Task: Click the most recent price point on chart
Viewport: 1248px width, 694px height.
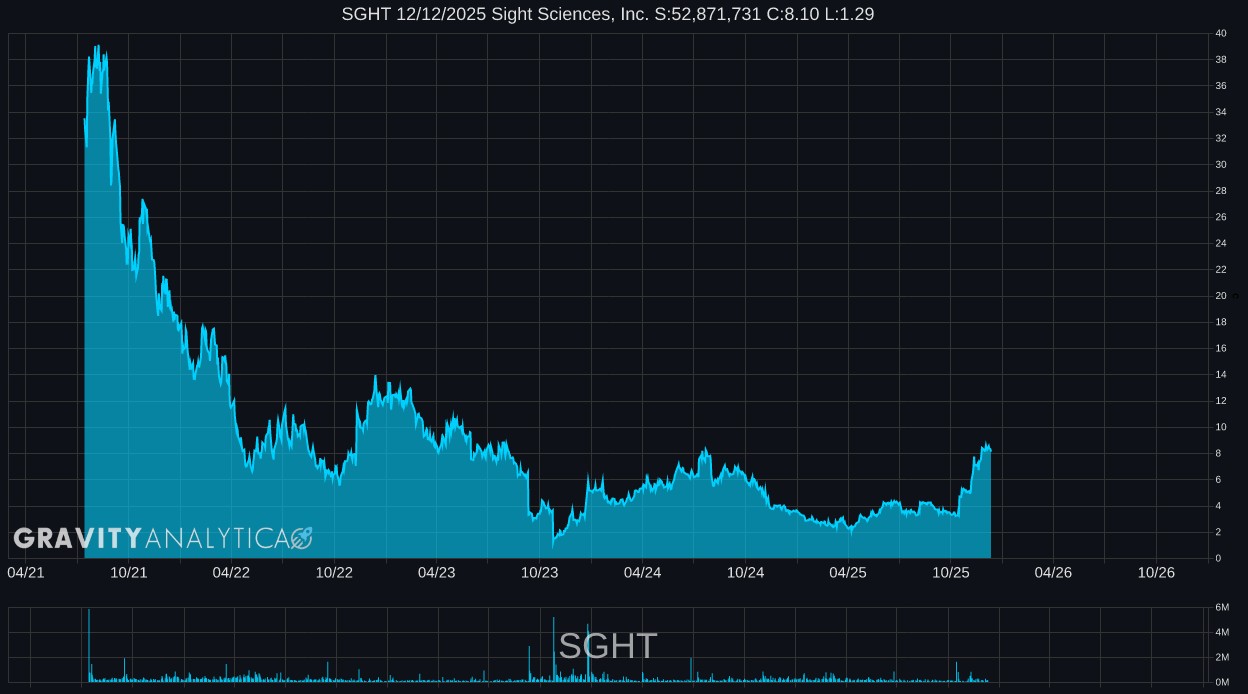Action: (990, 451)
